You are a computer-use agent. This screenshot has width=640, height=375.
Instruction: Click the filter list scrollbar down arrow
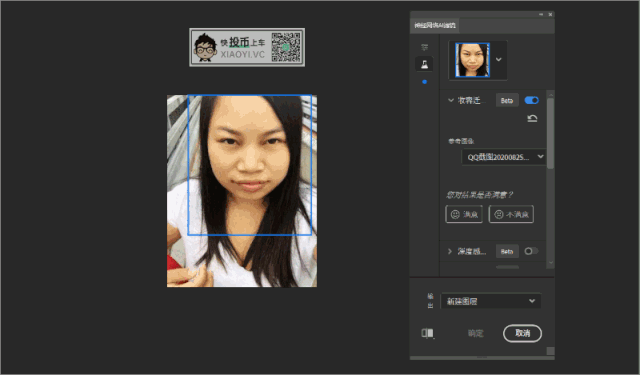(551, 263)
